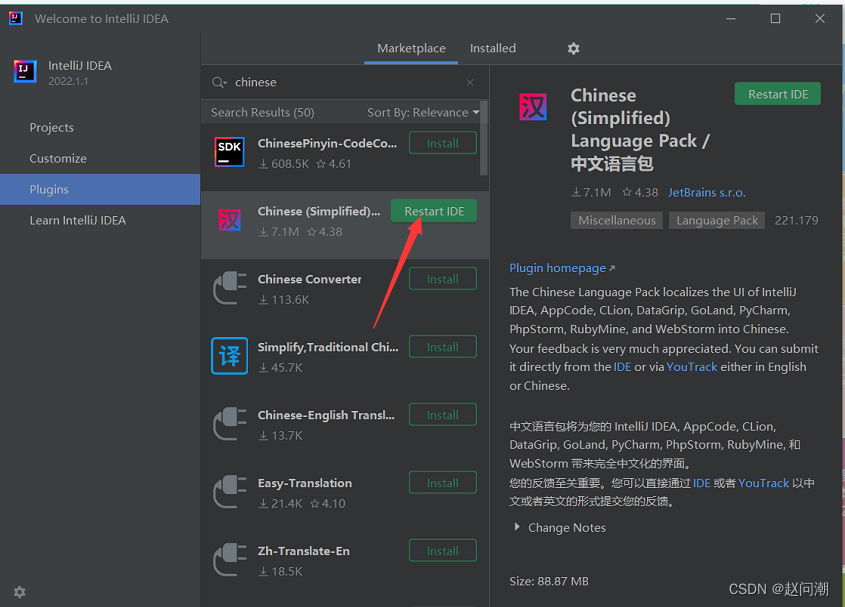Install the Chinese Converter plugin
Image resolution: width=845 pixels, height=607 pixels.
[442, 279]
